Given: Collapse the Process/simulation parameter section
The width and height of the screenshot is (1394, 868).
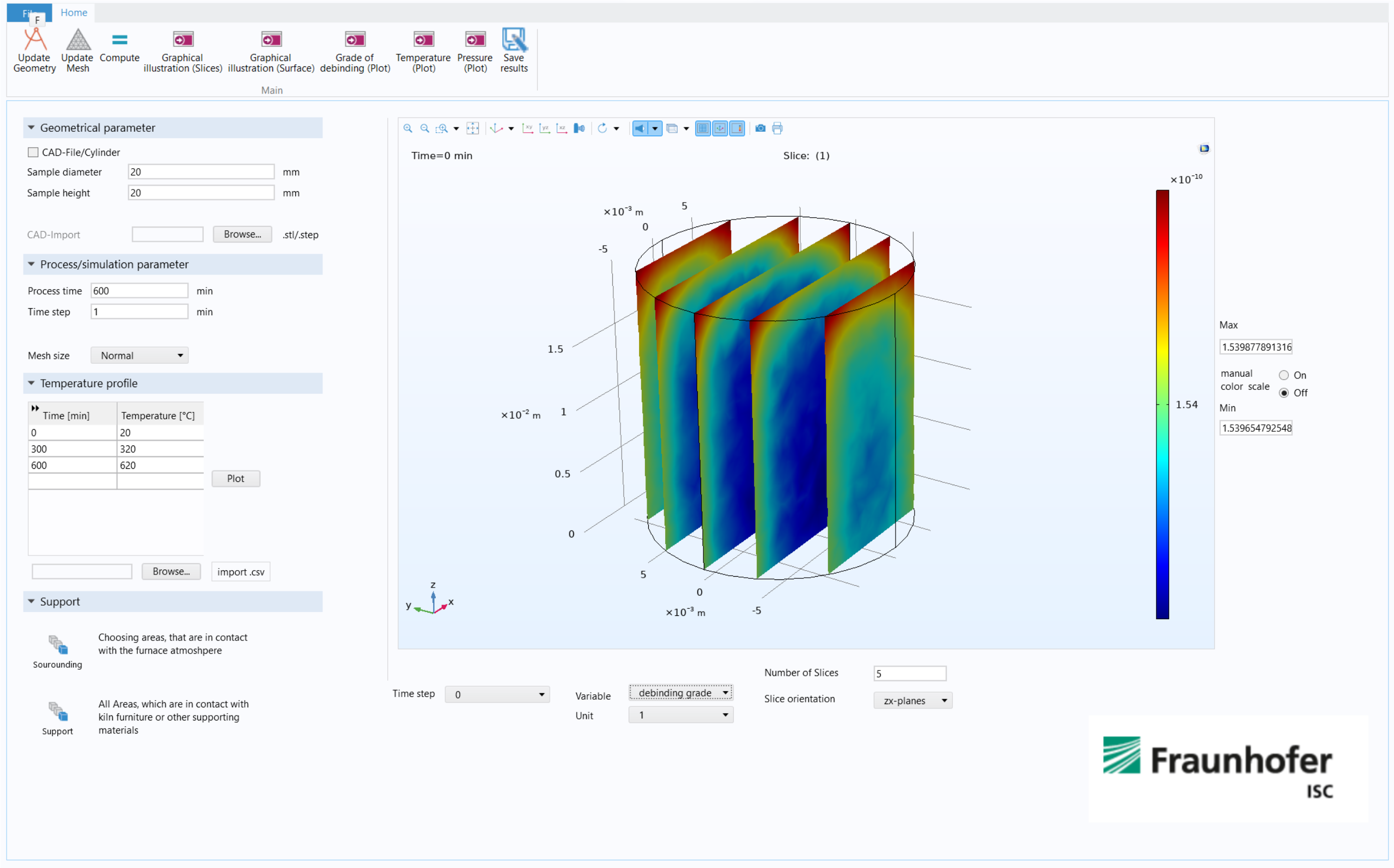Looking at the screenshot, I should pos(32,264).
